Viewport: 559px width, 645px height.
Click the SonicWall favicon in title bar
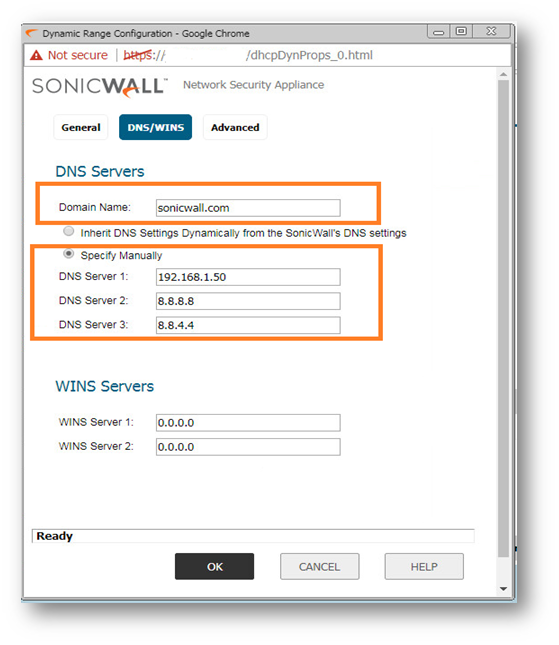[32, 33]
